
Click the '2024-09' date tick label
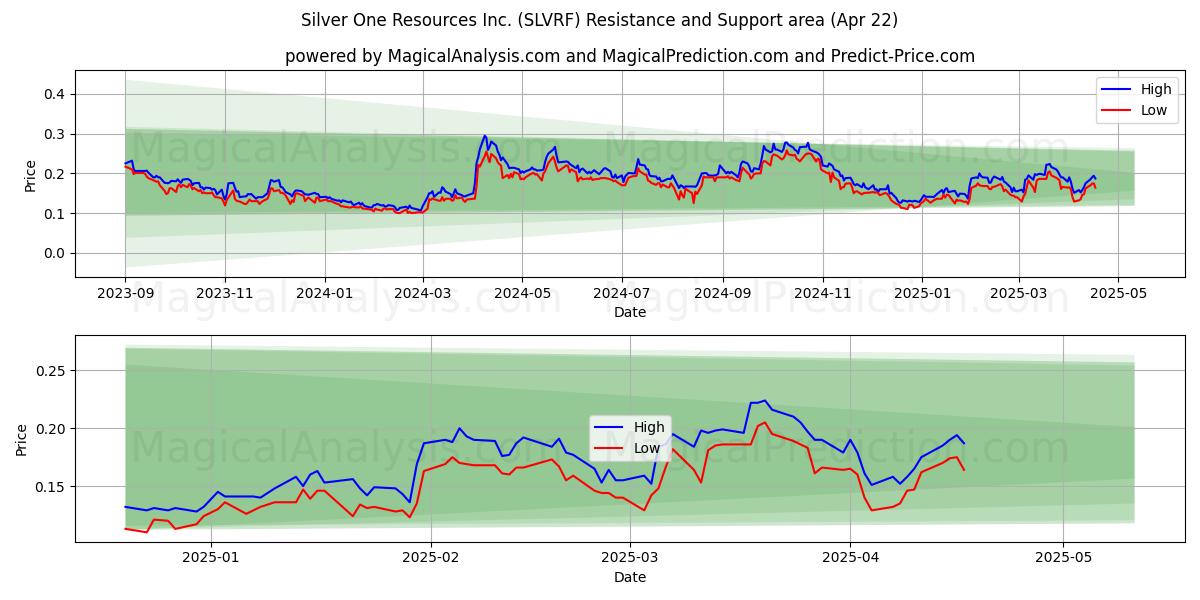[x=722, y=294]
